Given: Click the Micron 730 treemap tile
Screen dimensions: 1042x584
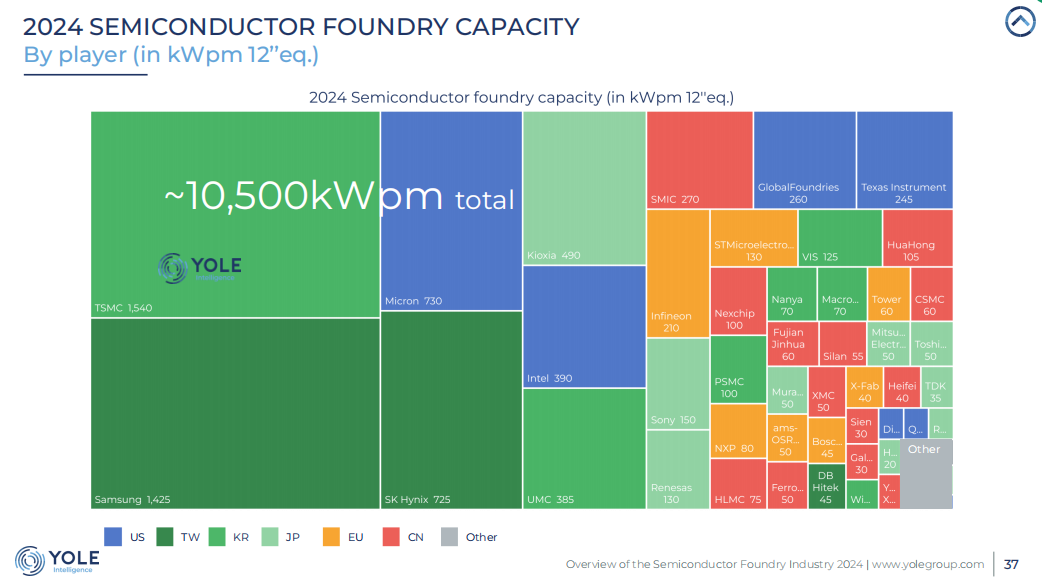Looking at the screenshot, I should (451, 211).
